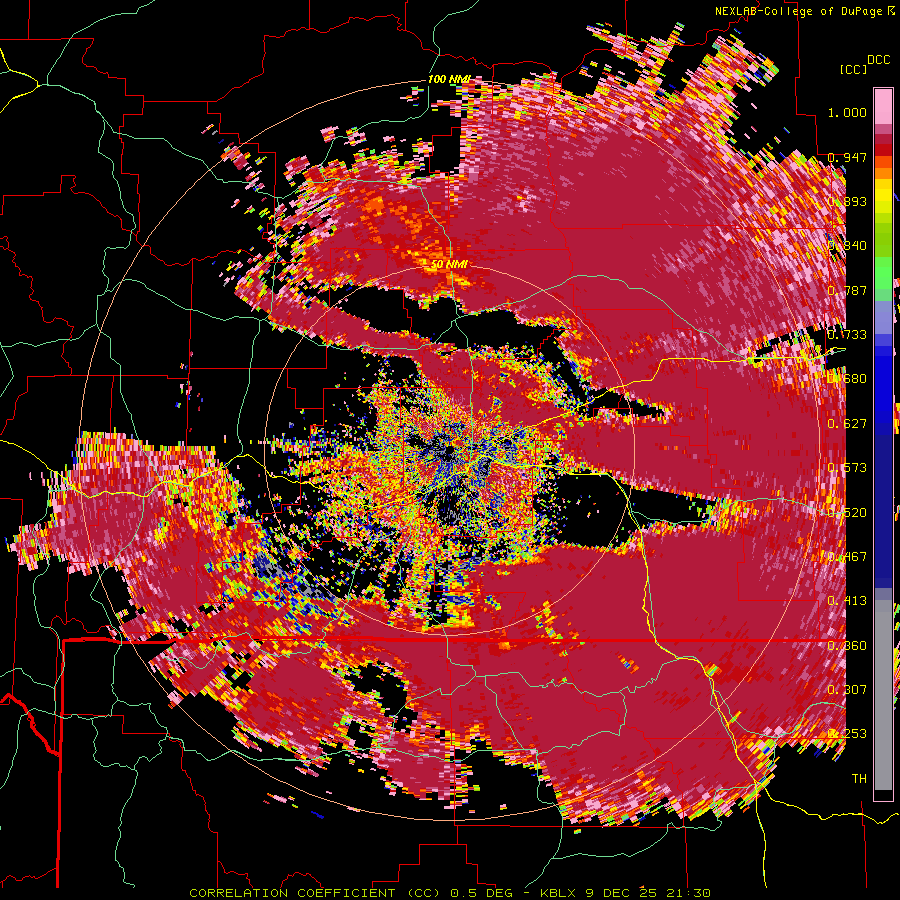The image size is (900, 900).
Task: Click the 0.413 scale value
Action: (x=847, y=601)
